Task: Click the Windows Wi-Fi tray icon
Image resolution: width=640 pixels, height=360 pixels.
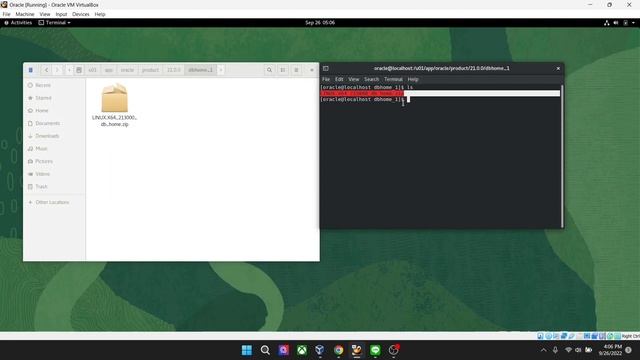Action: tap(568, 350)
